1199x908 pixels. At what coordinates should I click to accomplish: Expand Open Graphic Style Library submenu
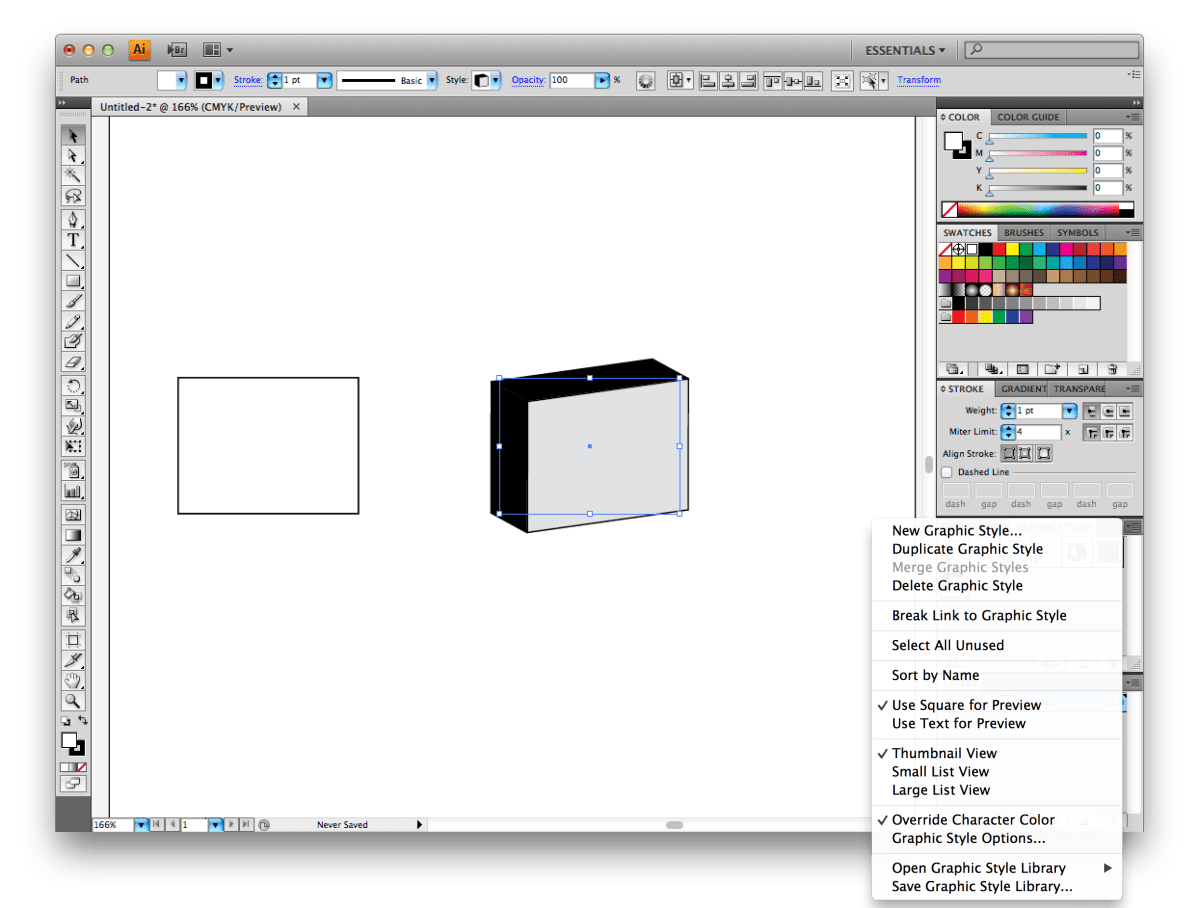tap(996, 868)
